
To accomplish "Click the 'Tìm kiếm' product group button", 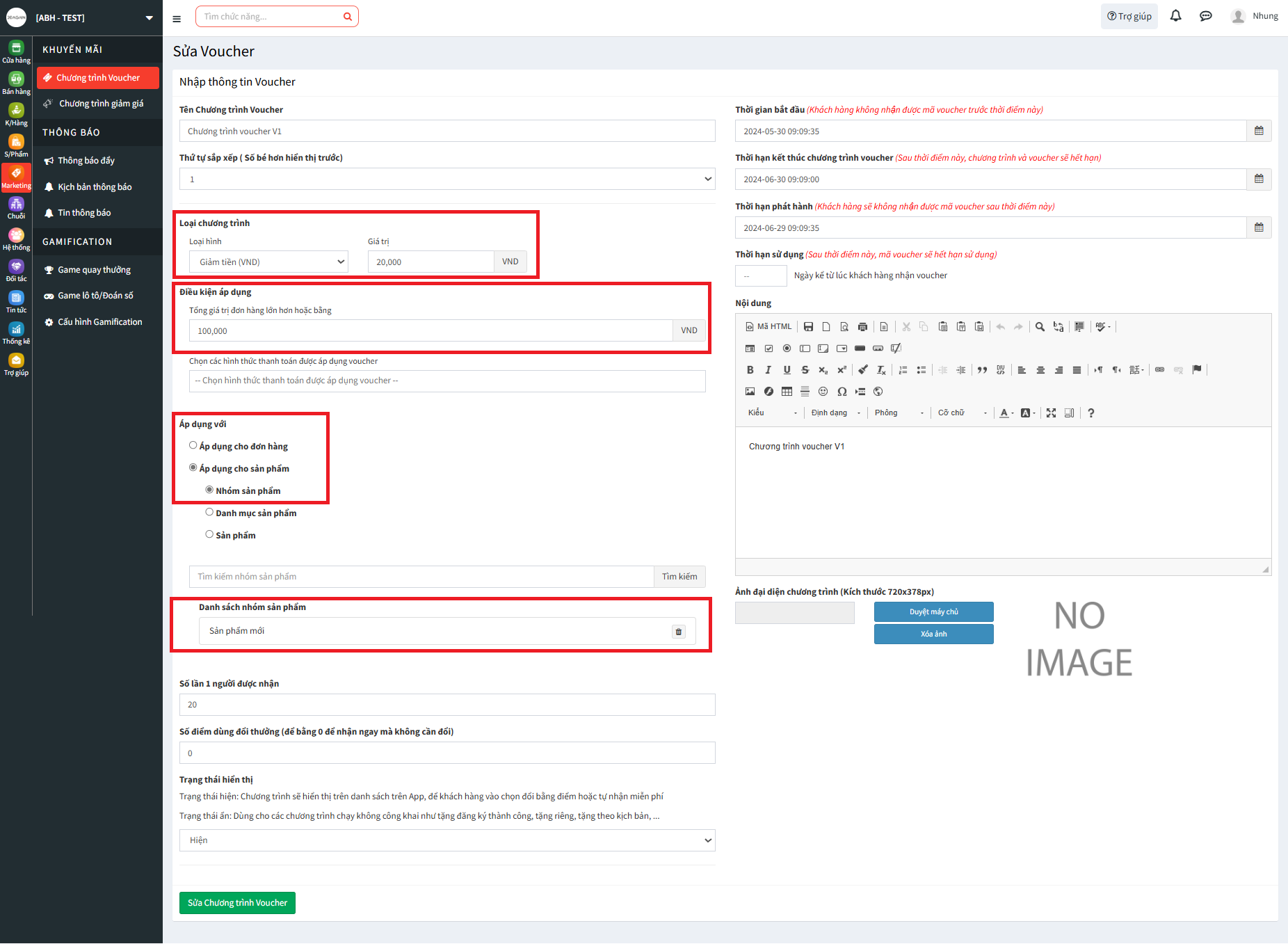I will 679,577.
